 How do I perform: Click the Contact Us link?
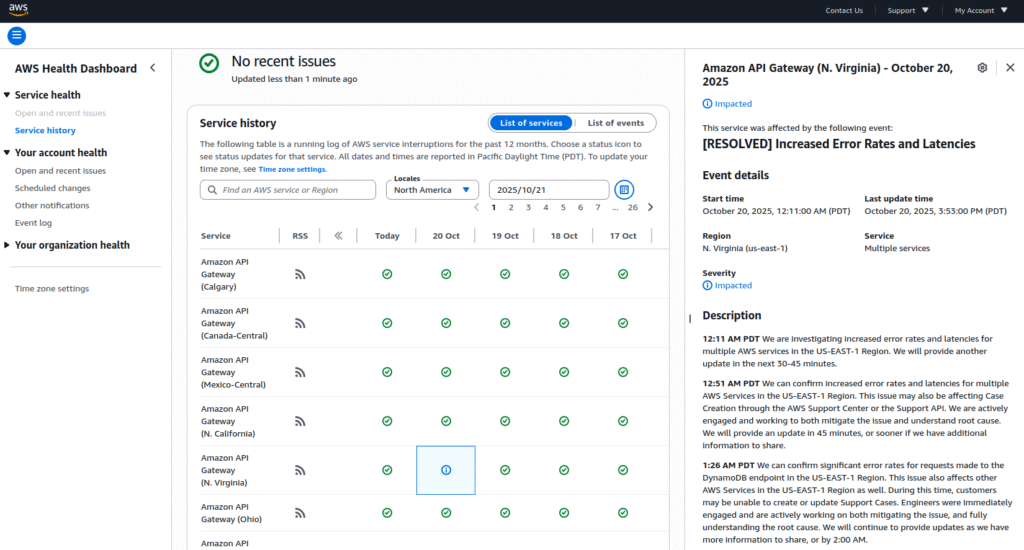click(844, 10)
